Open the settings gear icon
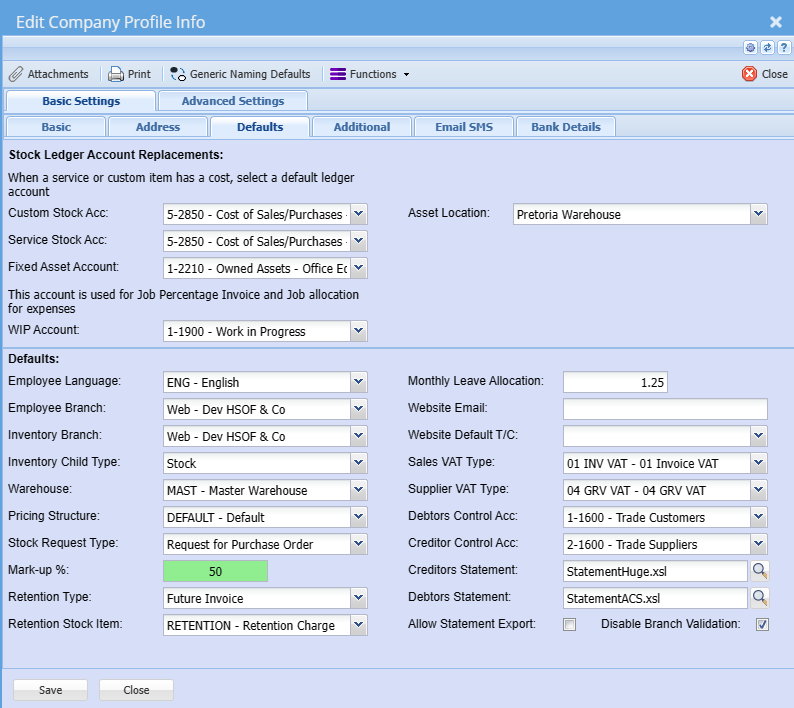 [x=750, y=47]
